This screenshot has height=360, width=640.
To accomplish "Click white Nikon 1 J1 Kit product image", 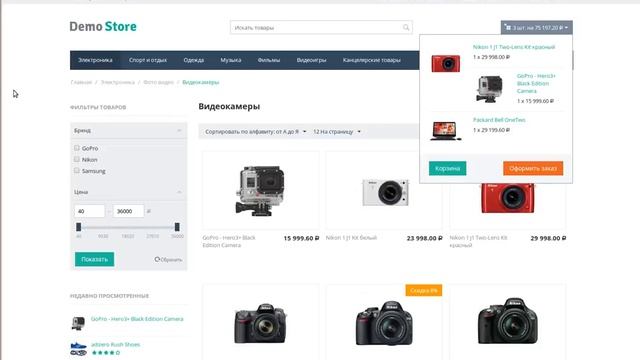I will [385, 192].
